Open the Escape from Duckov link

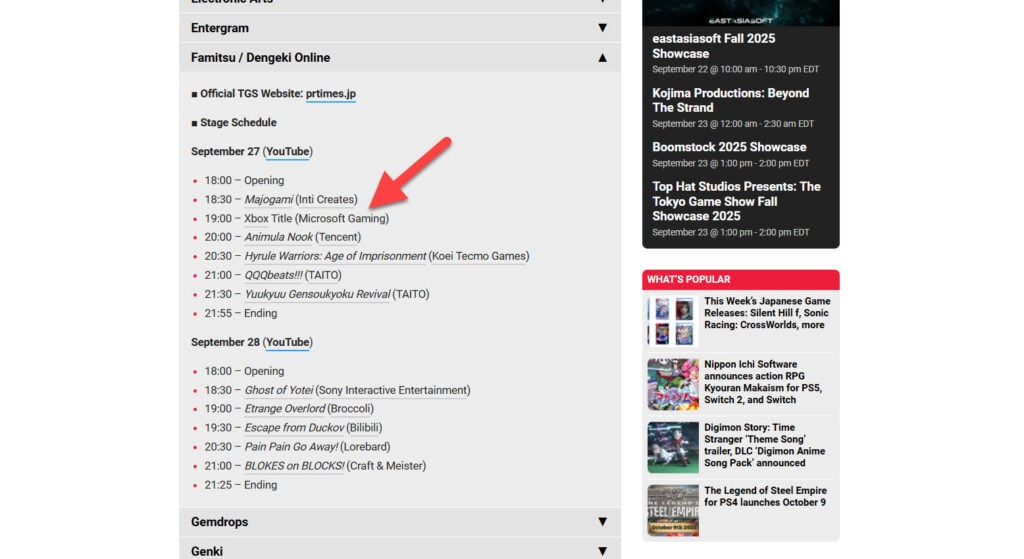pyautogui.click(x=294, y=428)
